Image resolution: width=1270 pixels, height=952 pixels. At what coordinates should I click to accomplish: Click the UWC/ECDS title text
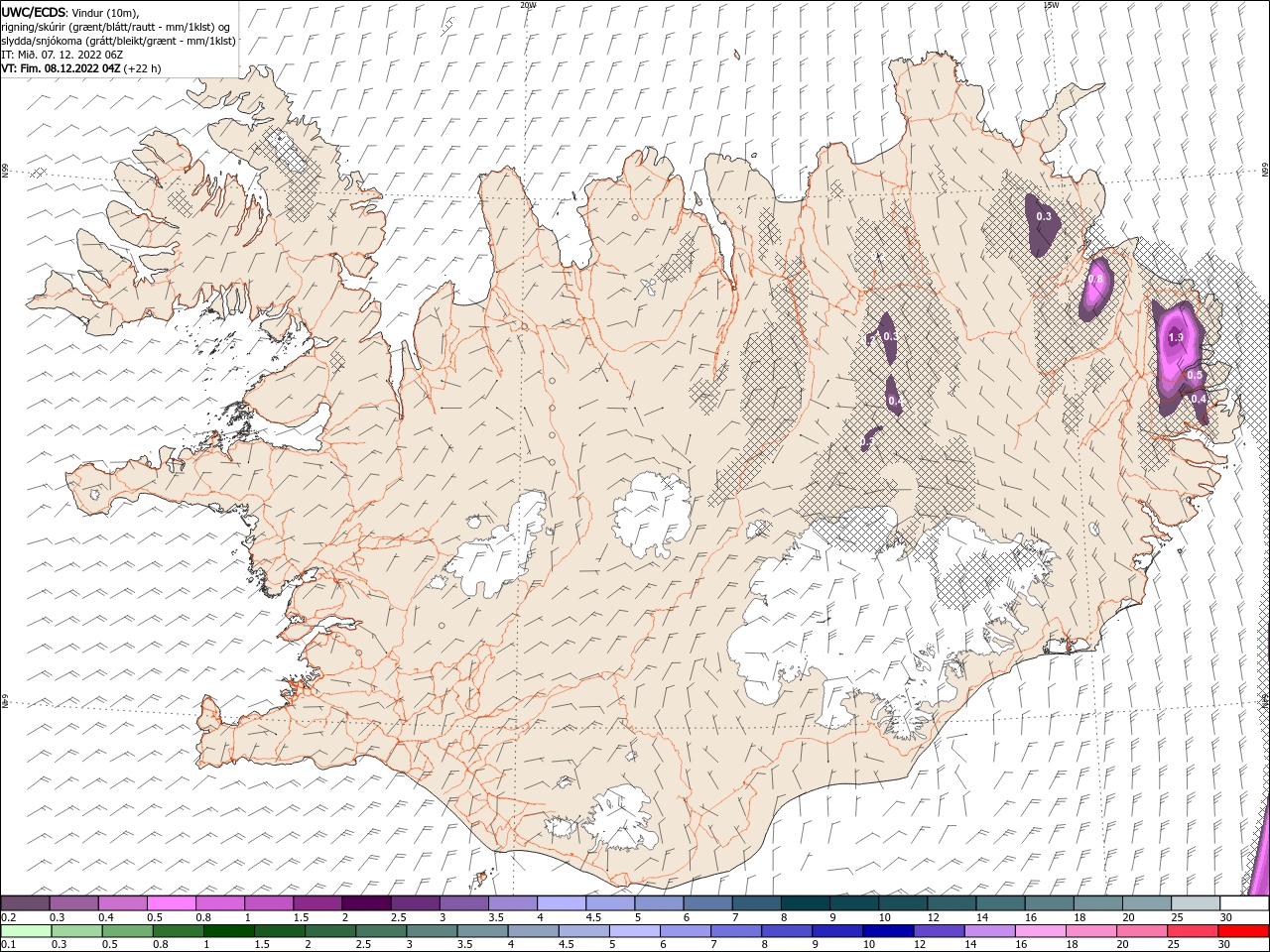[33, 12]
